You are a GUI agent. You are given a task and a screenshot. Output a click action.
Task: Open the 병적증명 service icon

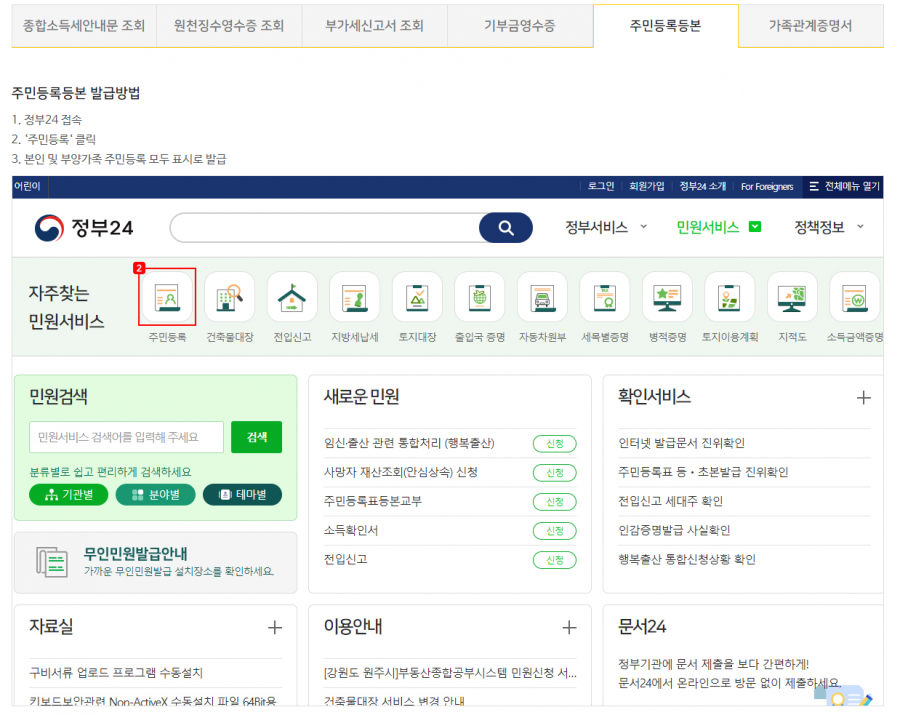tap(668, 297)
